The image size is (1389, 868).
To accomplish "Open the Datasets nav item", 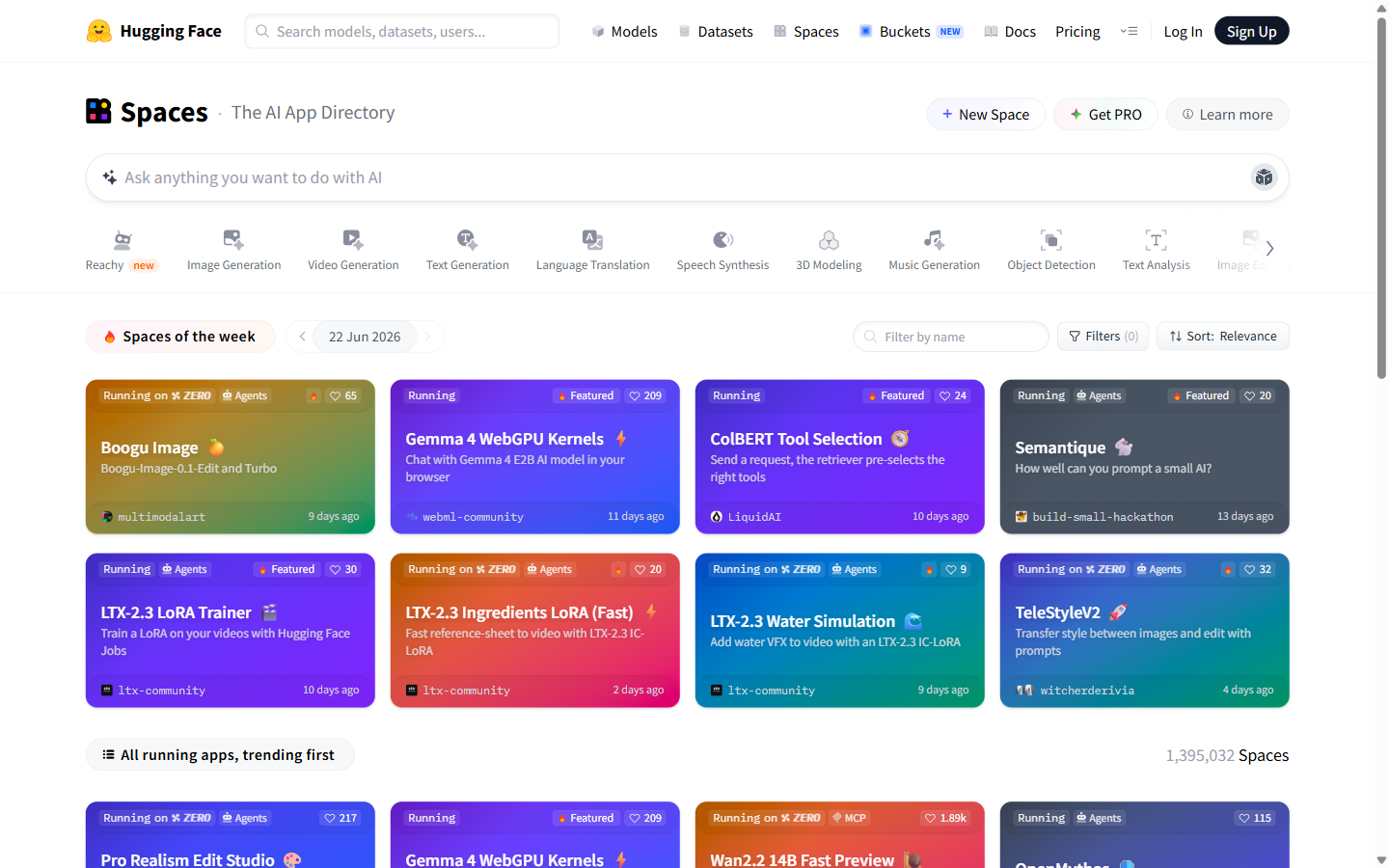I will point(715,31).
